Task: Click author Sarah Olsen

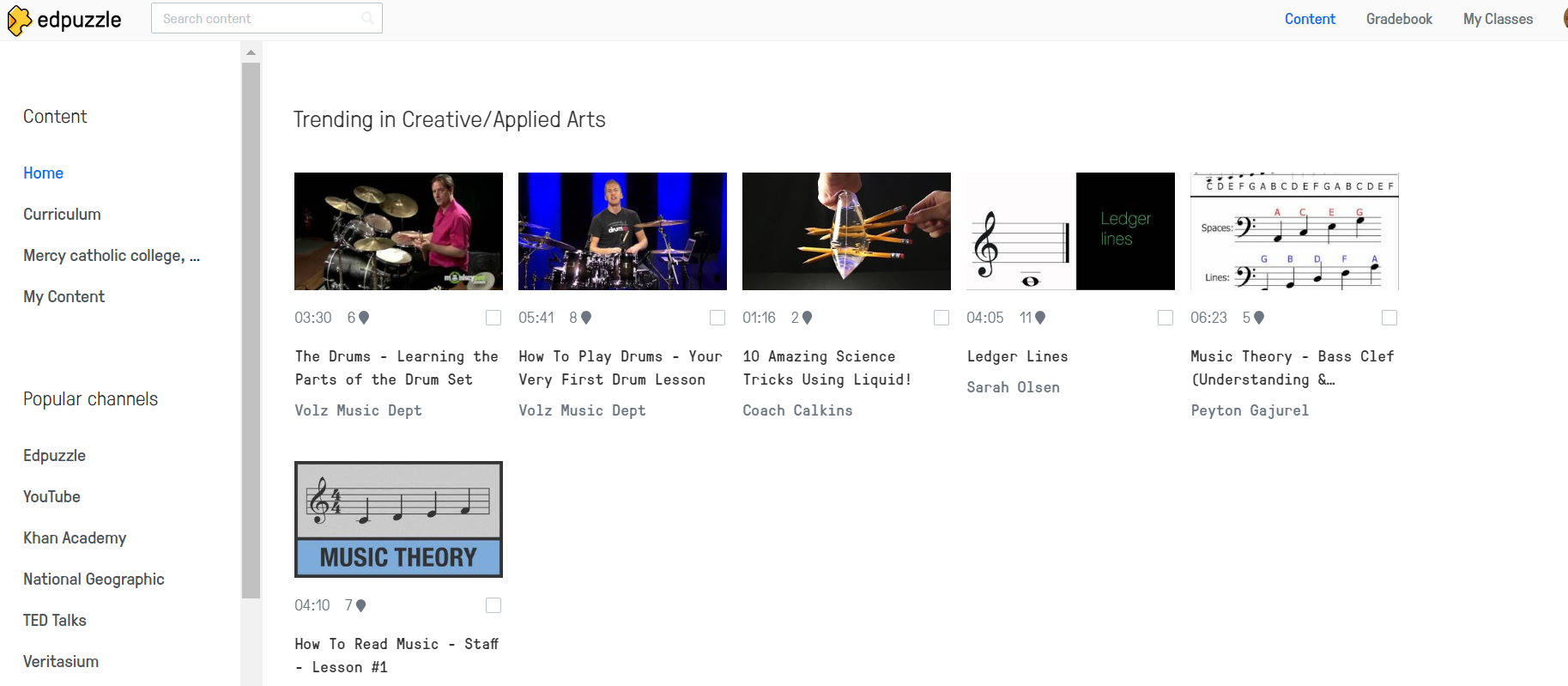Action: [1013, 387]
